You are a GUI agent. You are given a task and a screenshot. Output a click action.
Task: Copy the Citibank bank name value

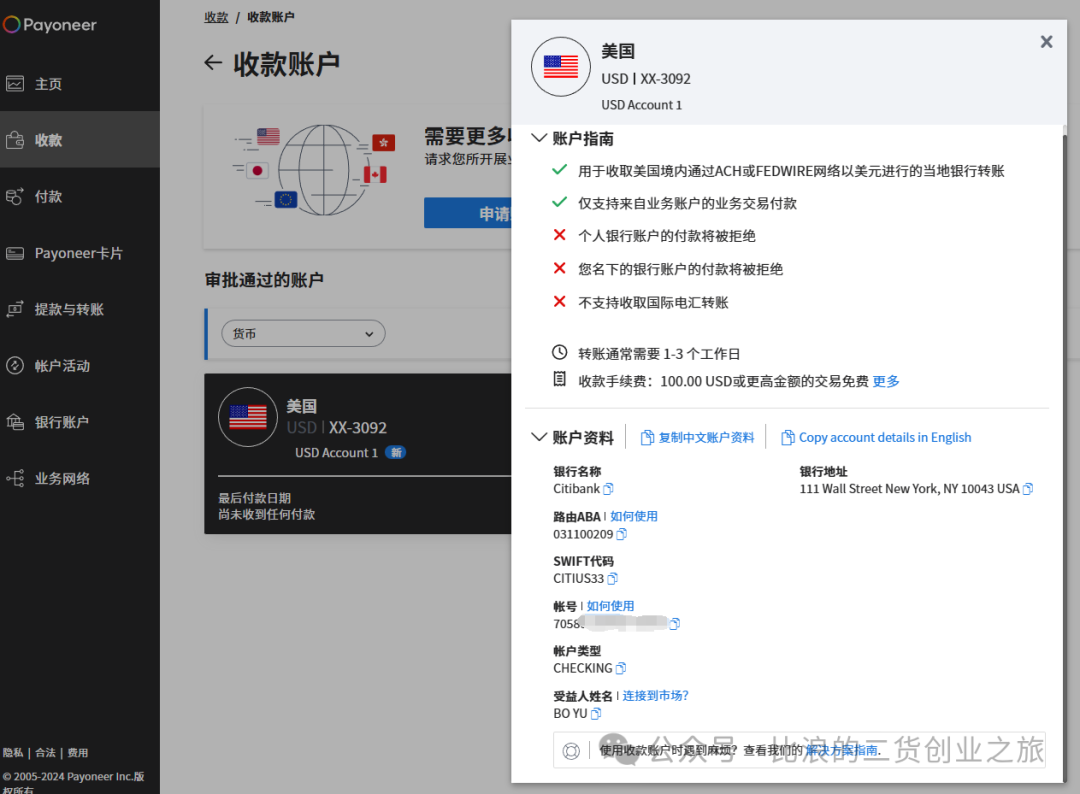[608, 489]
